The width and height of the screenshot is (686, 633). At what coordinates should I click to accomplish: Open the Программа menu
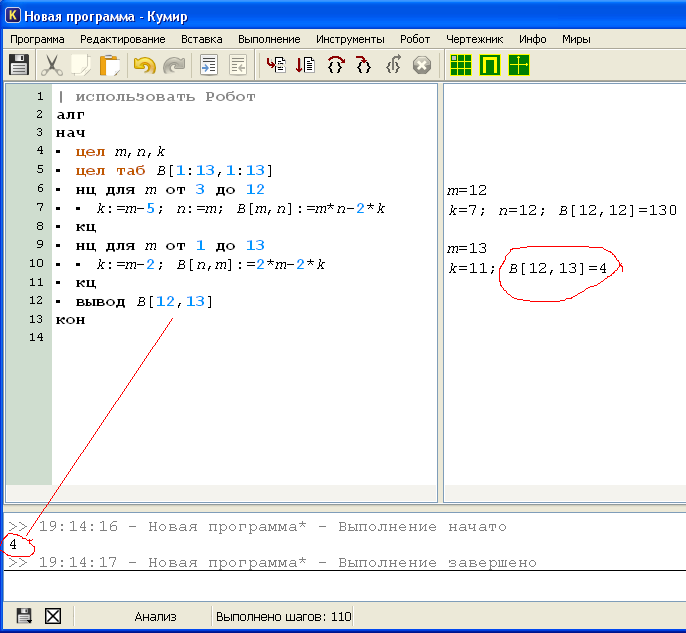click(37, 39)
